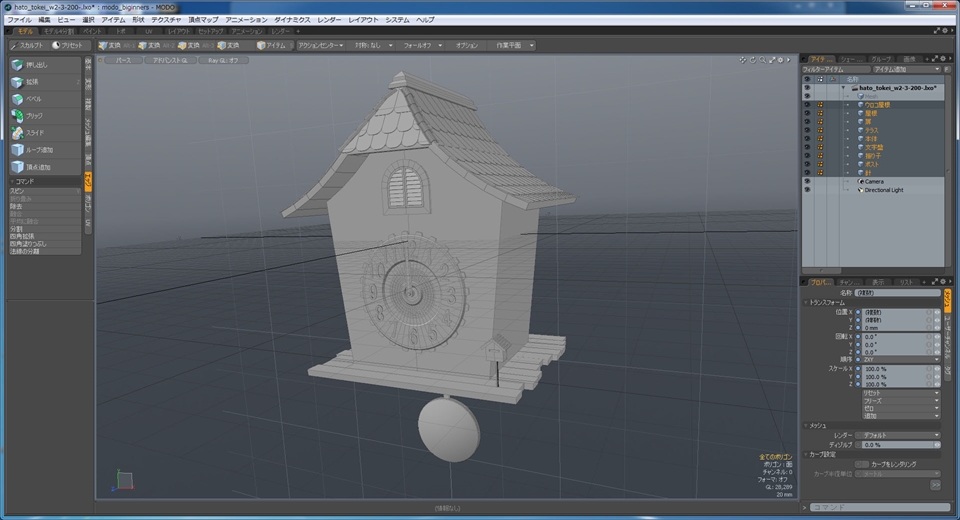Click the double-arrow more button in properties

(935, 484)
